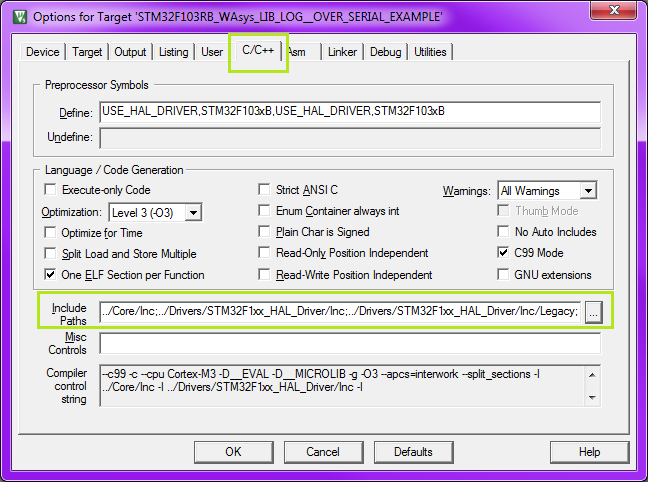Toggle No Auto Includes checkbox

[x=503, y=231]
